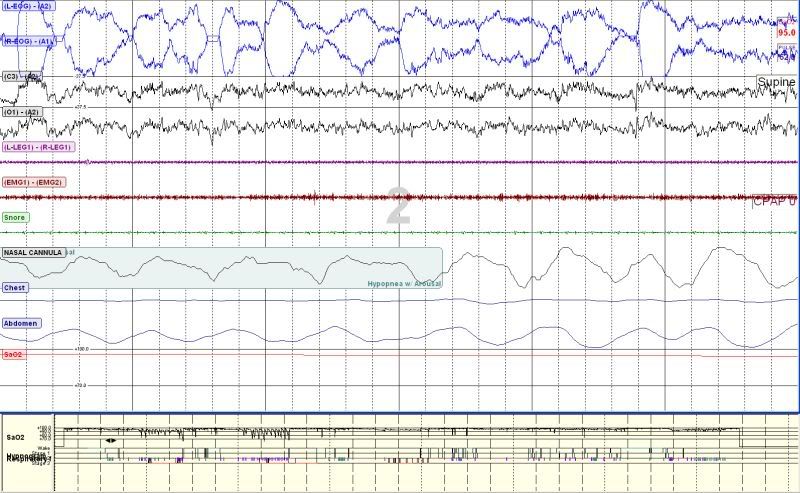The image size is (800, 493).
Task: Click the SpO2 95.0 value readout
Action: tap(787, 33)
